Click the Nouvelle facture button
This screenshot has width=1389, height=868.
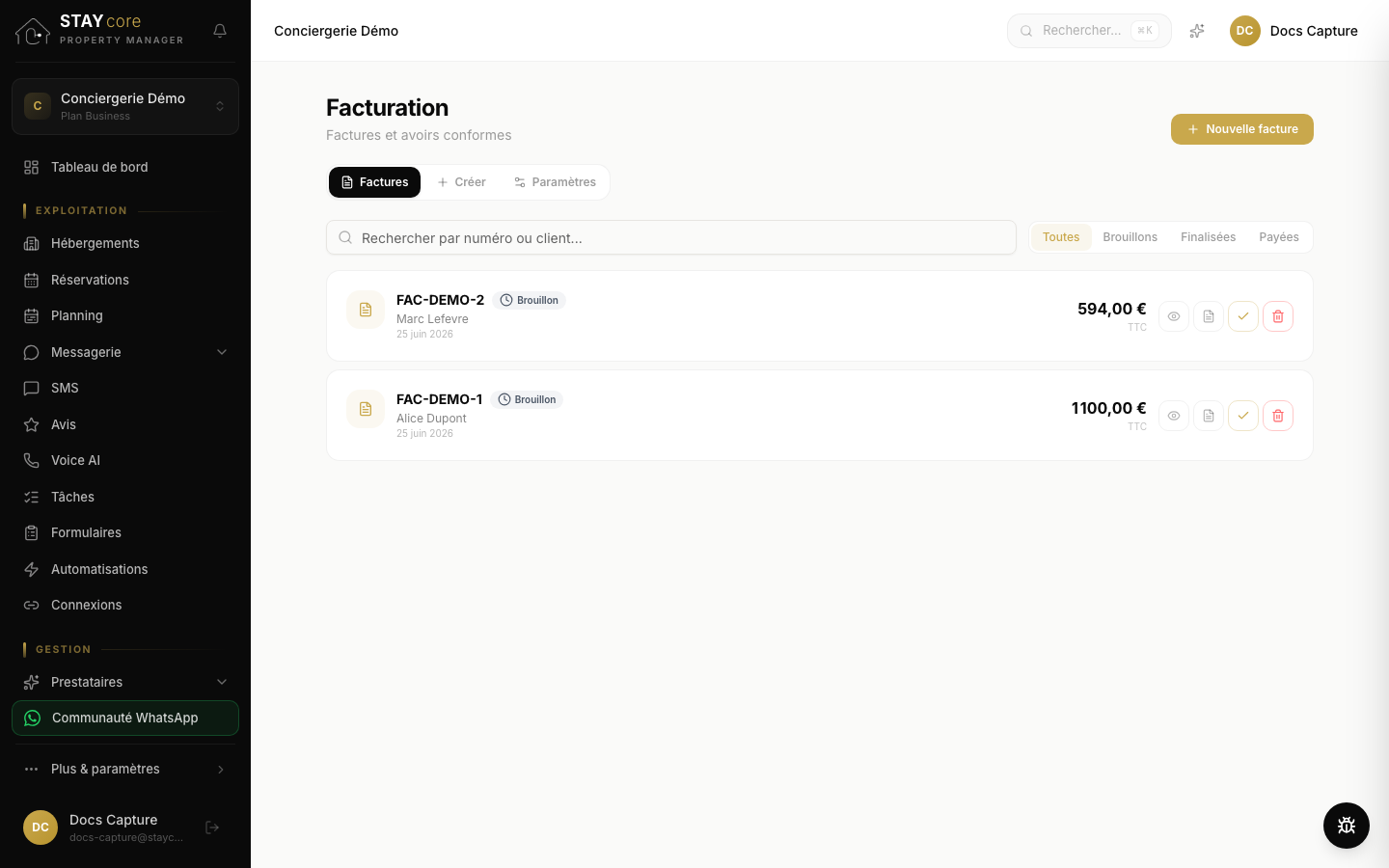pos(1242,129)
